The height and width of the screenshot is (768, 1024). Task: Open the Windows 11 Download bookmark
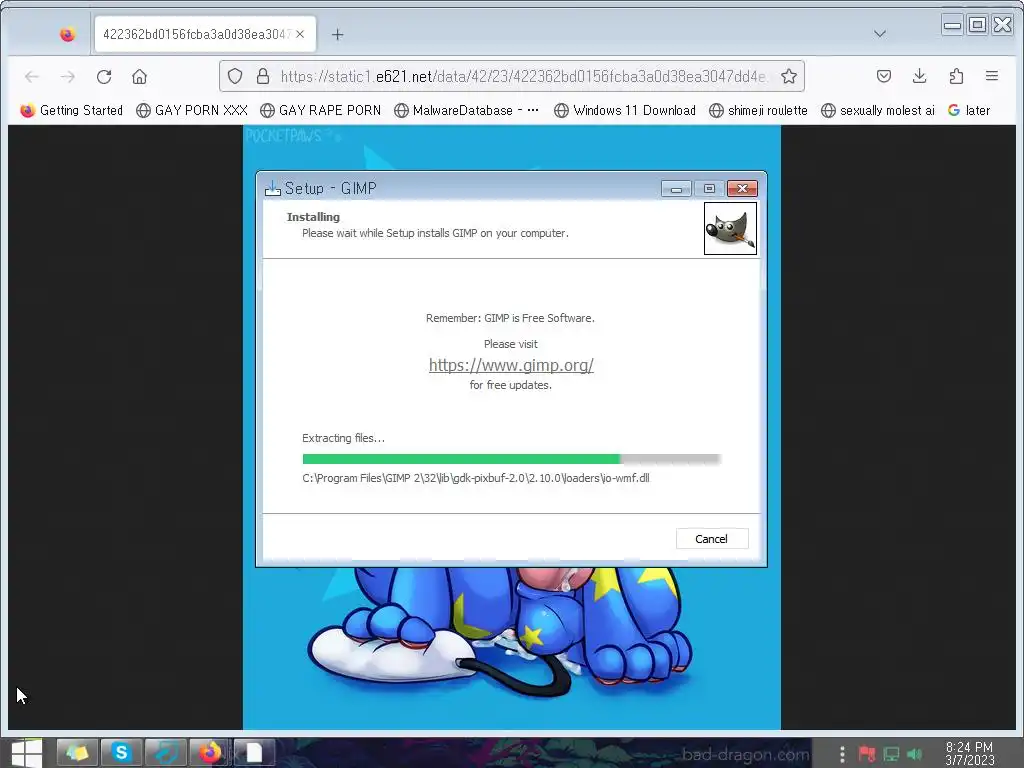625,110
